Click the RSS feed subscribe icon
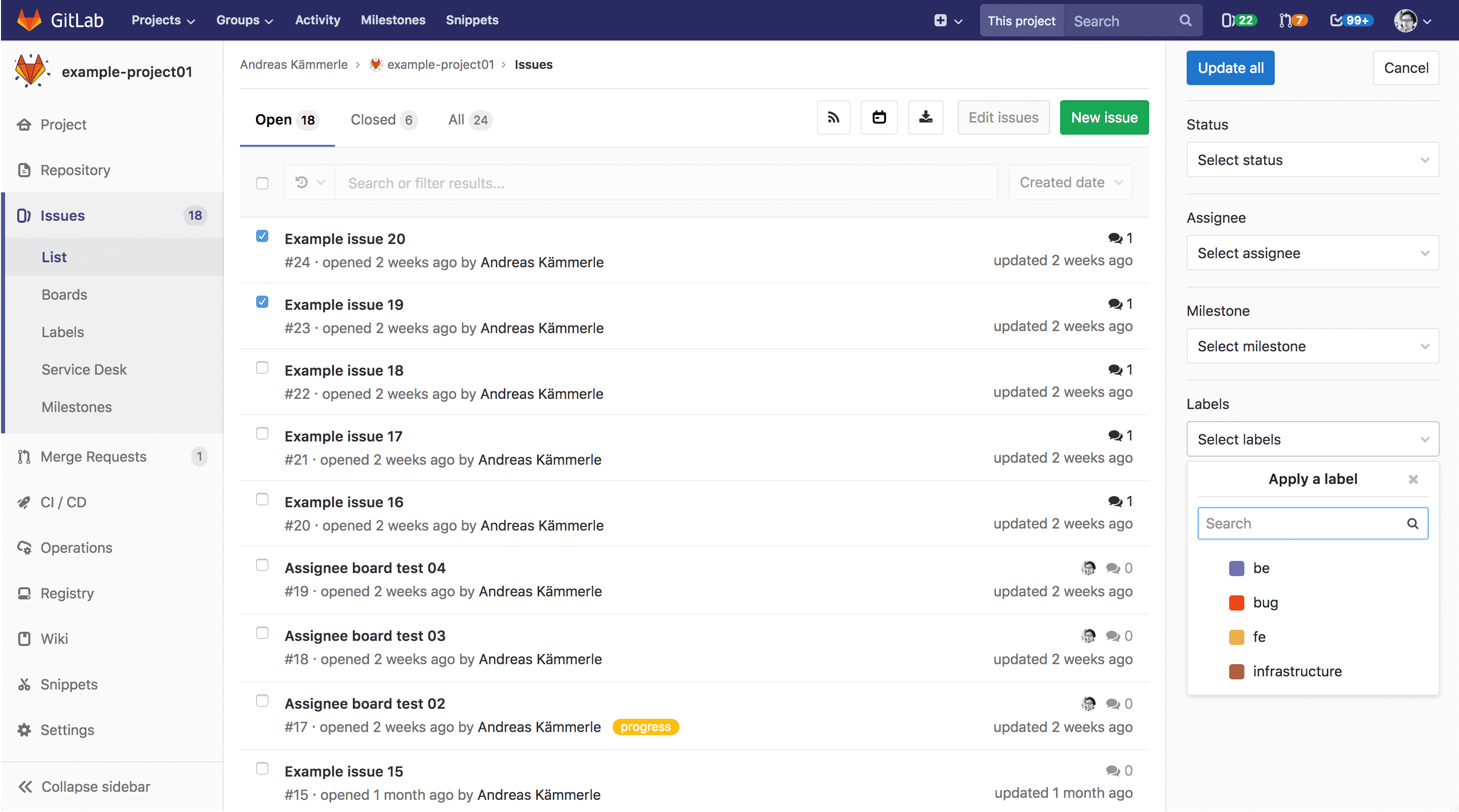Image resolution: width=1459 pixels, height=812 pixels. [833, 118]
